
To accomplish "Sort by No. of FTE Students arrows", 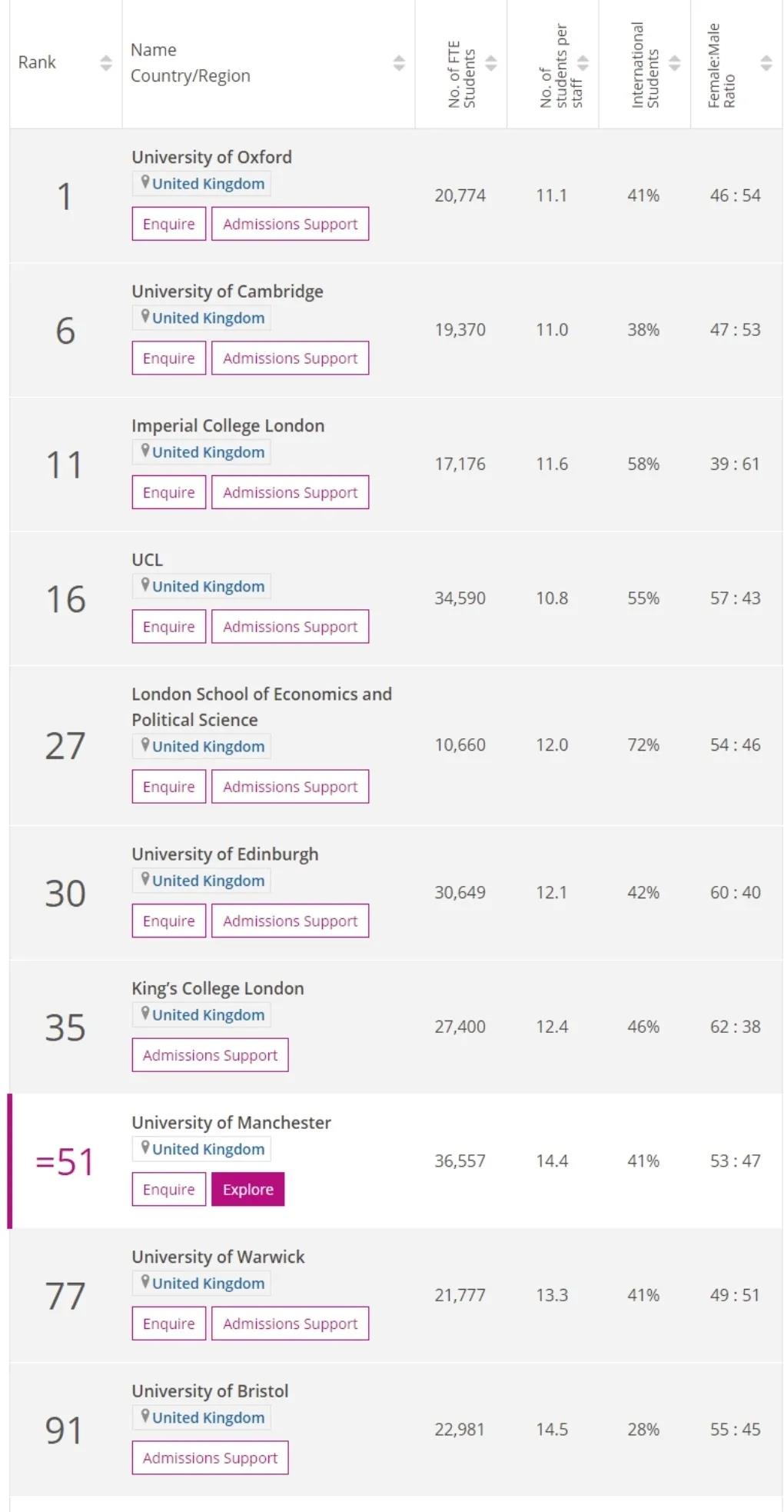I will click(491, 63).
